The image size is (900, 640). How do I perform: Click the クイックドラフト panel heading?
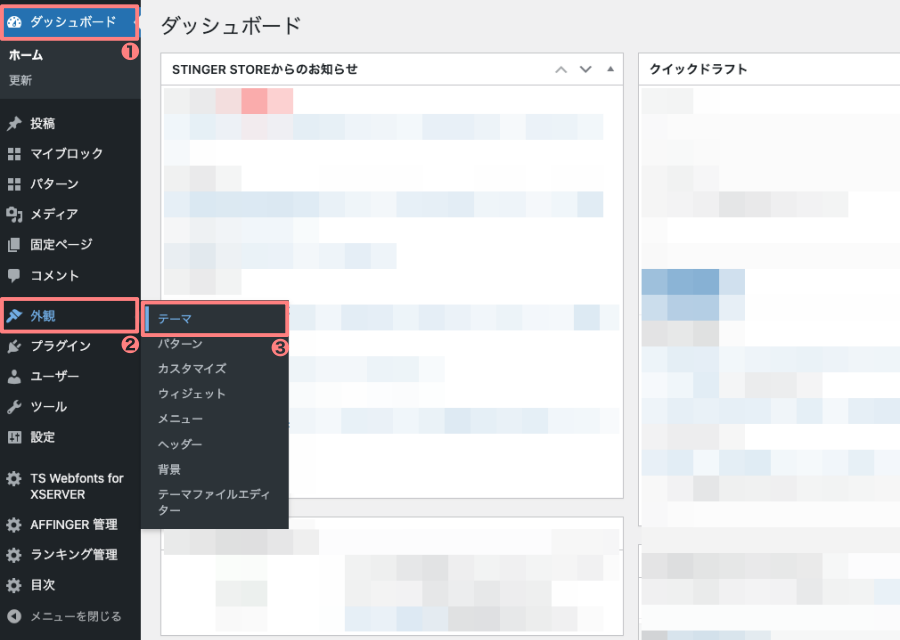point(699,69)
